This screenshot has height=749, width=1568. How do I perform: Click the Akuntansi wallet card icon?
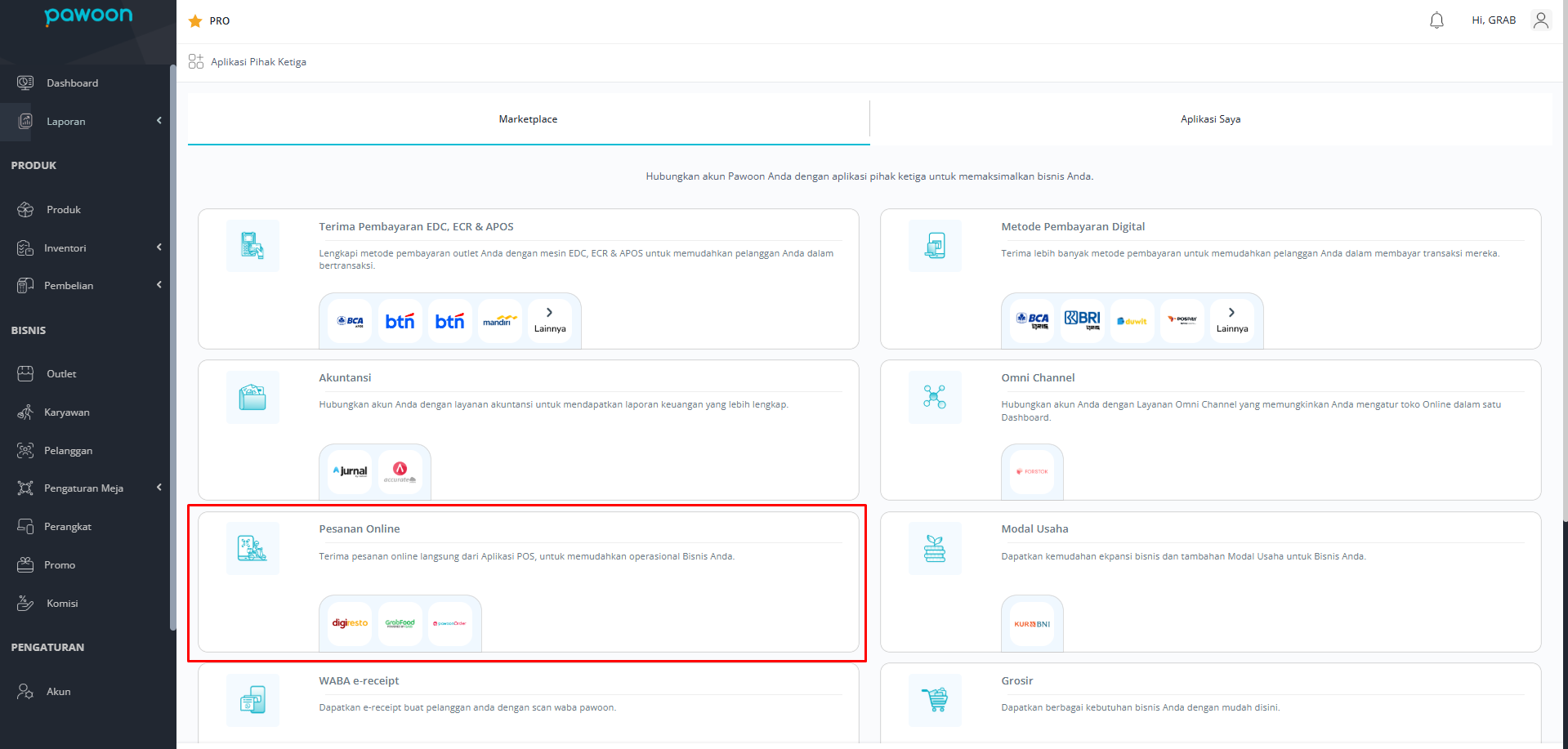point(252,397)
